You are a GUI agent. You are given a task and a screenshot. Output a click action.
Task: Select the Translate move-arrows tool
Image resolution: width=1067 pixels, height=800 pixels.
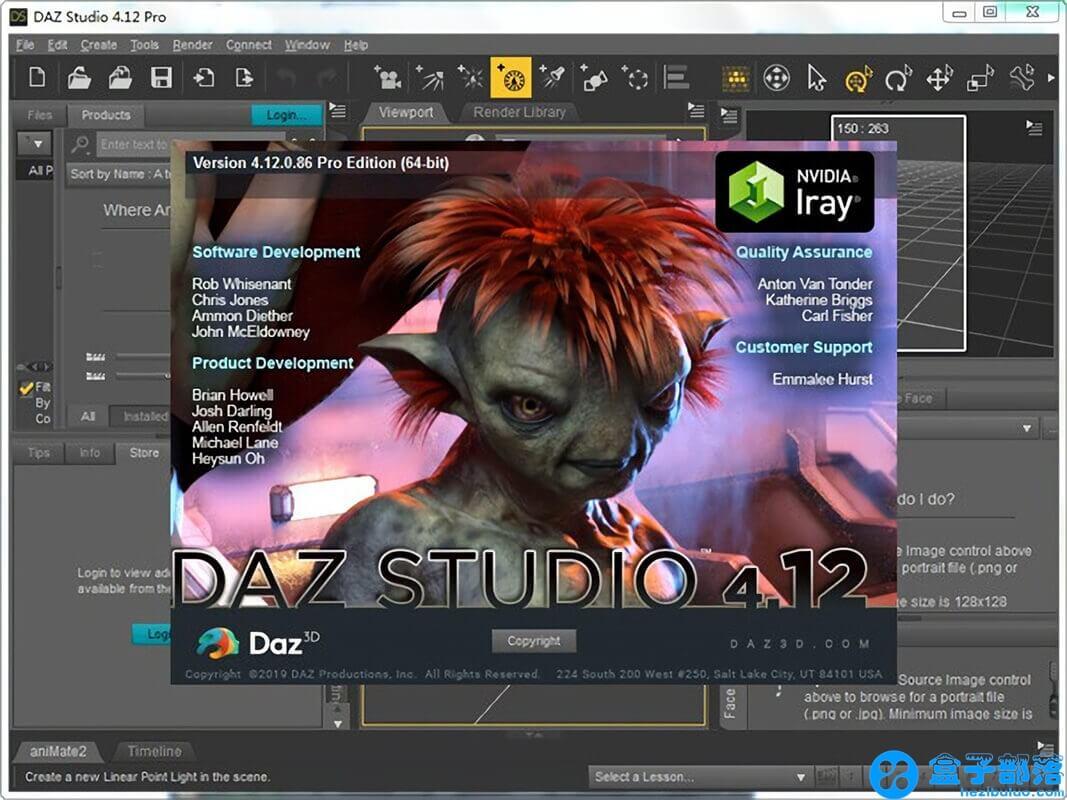coord(939,78)
